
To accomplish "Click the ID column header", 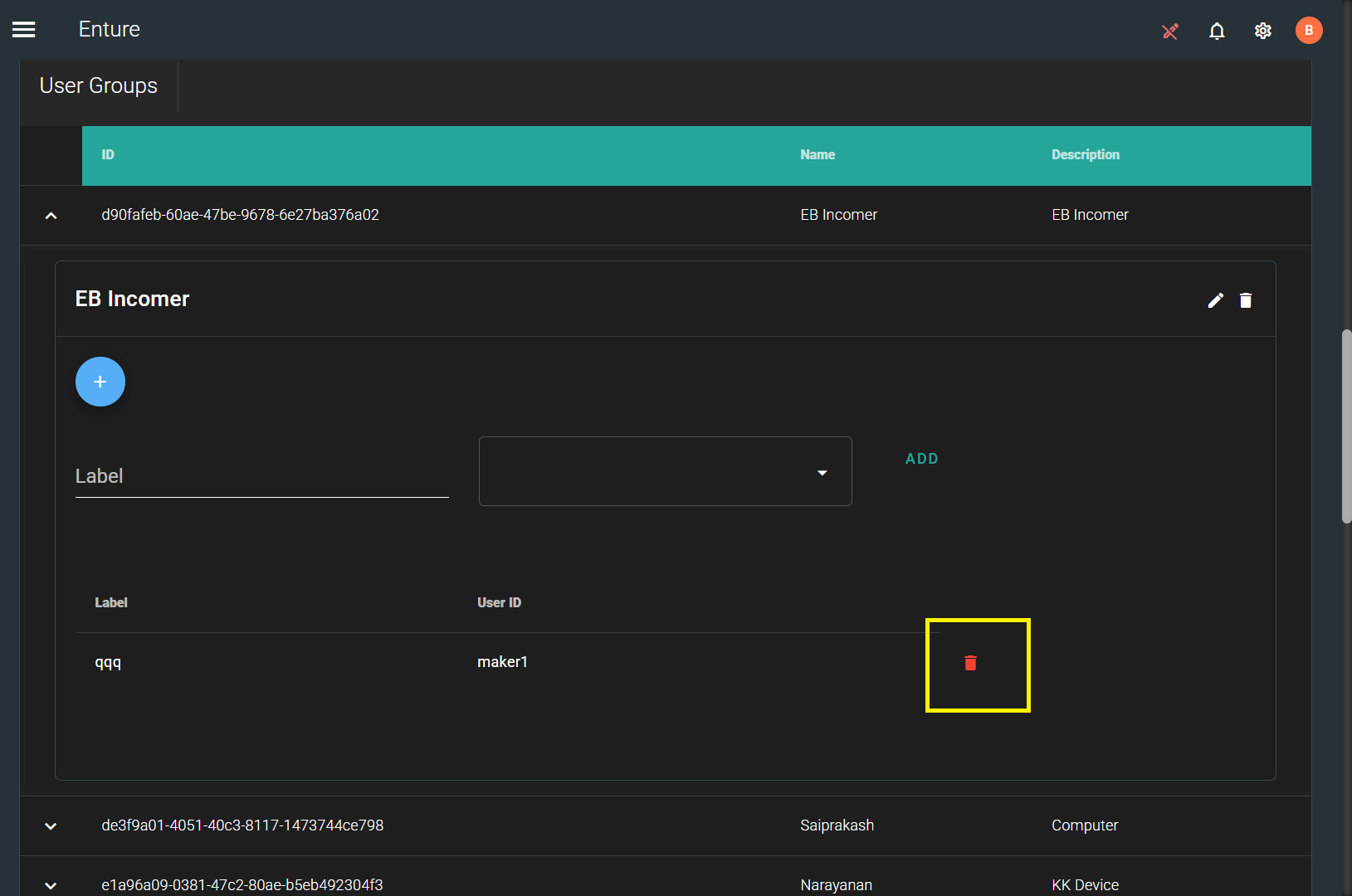I will tap(108, 155).
